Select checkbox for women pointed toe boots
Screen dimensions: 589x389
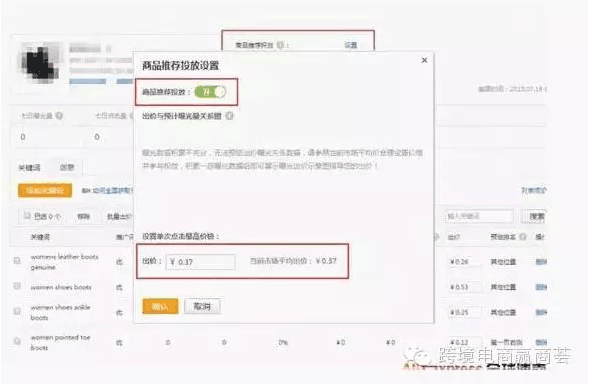point(17,341)
